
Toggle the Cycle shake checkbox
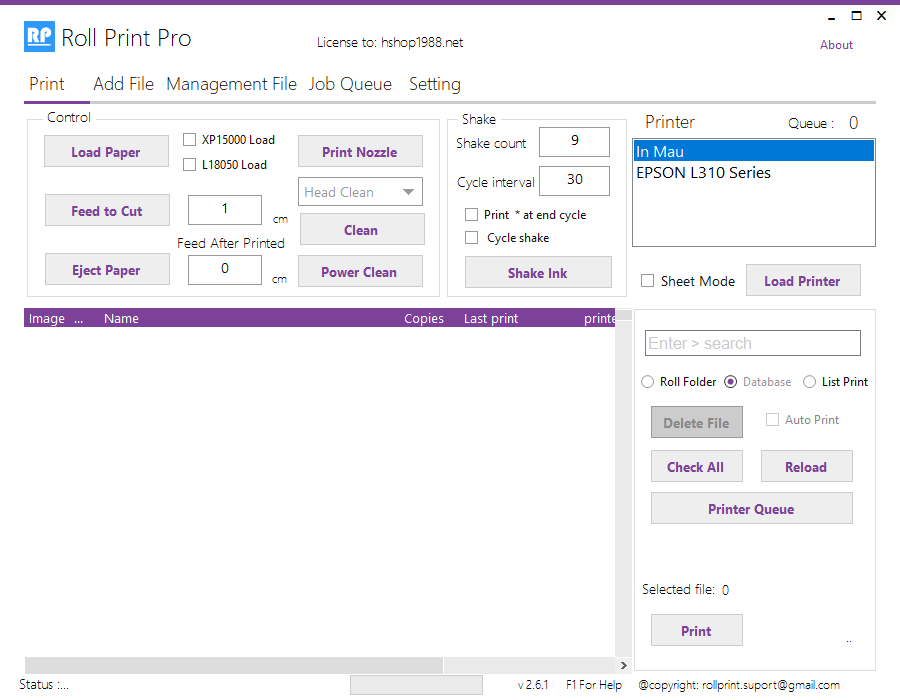[472, 238]
